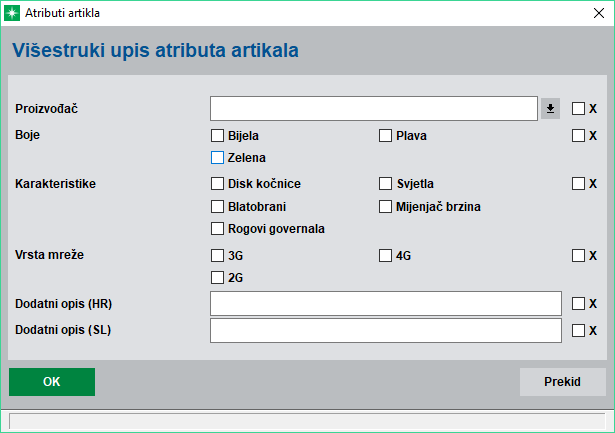Toggle the Svjetla checkbox
Image resolution: width=615 pixels, height=433 pixels.
(385, 184)
